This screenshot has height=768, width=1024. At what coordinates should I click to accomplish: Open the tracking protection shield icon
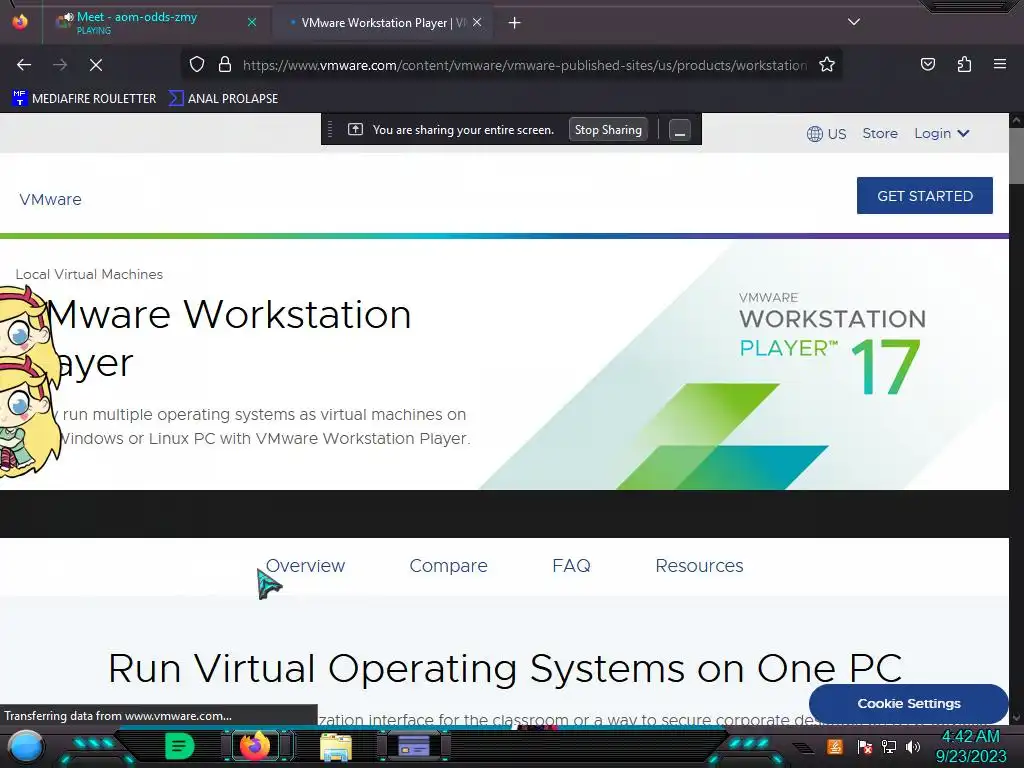[197, 65]
